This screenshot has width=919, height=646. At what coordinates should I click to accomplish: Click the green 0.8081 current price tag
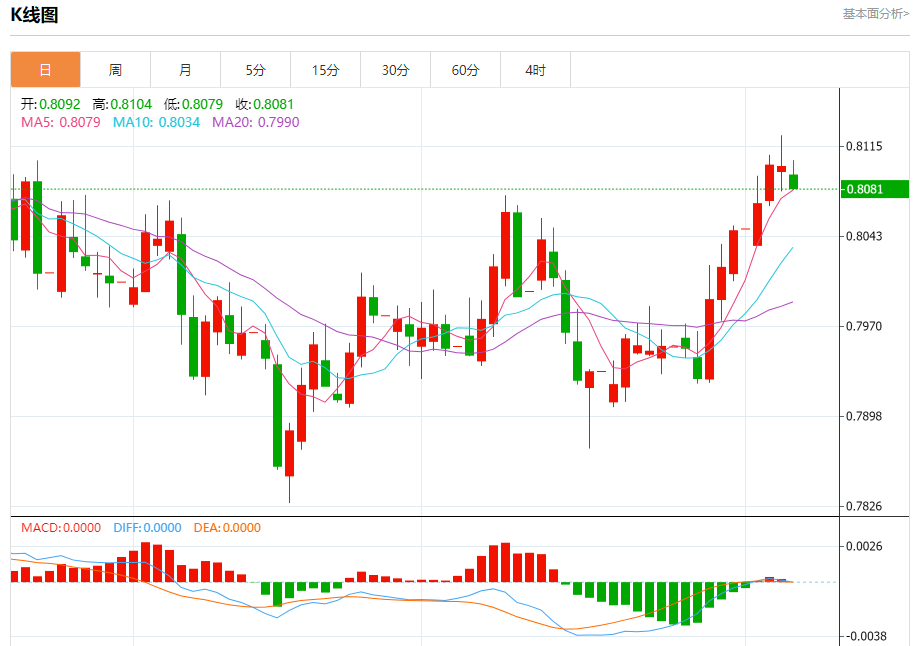click(x=874, y=189)
